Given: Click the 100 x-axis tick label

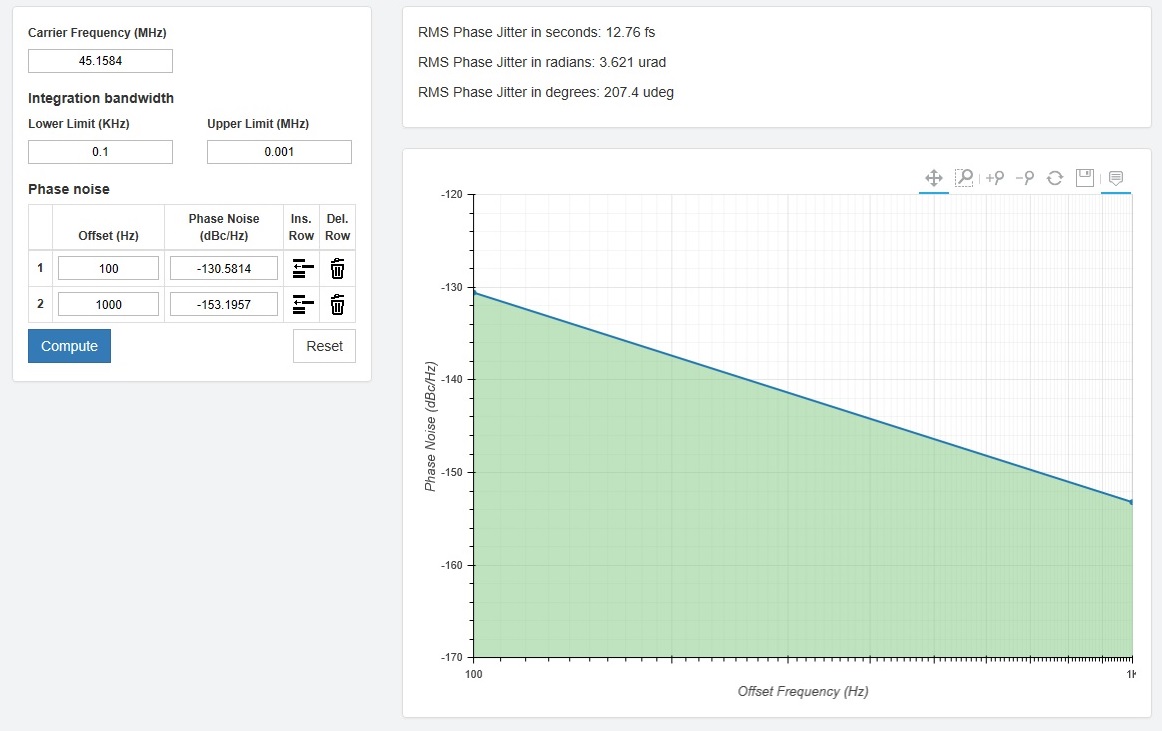Looking at the screenshot, I should pos(473,674).
